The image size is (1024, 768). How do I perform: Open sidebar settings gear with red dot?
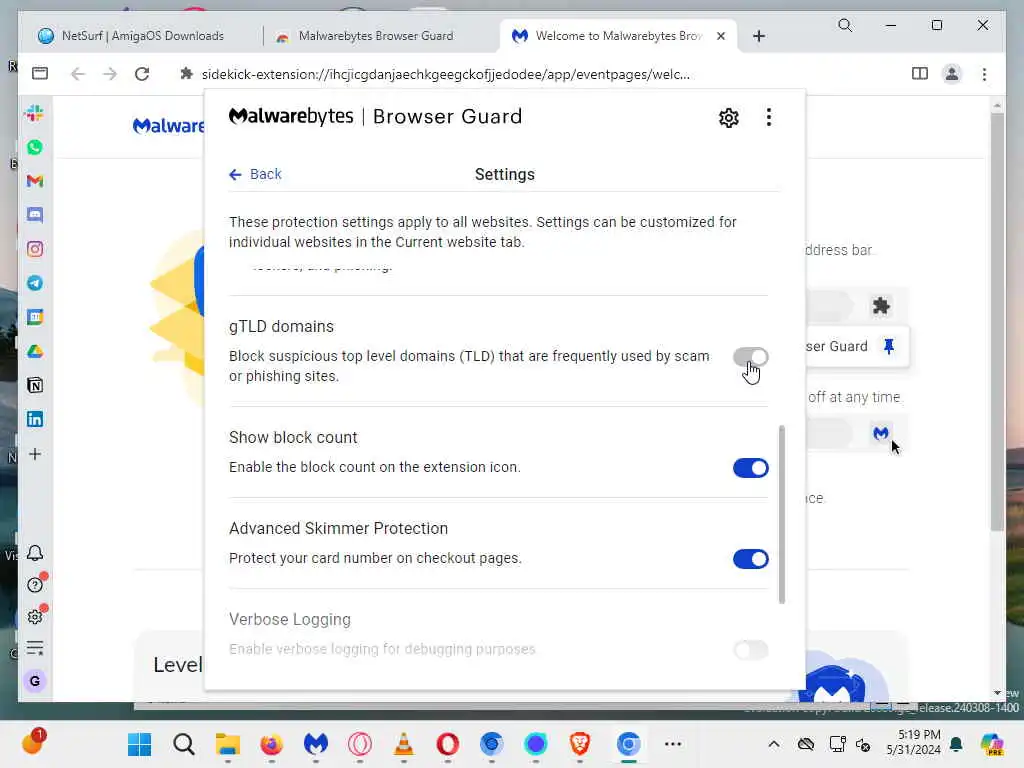(x=36, y=616)
